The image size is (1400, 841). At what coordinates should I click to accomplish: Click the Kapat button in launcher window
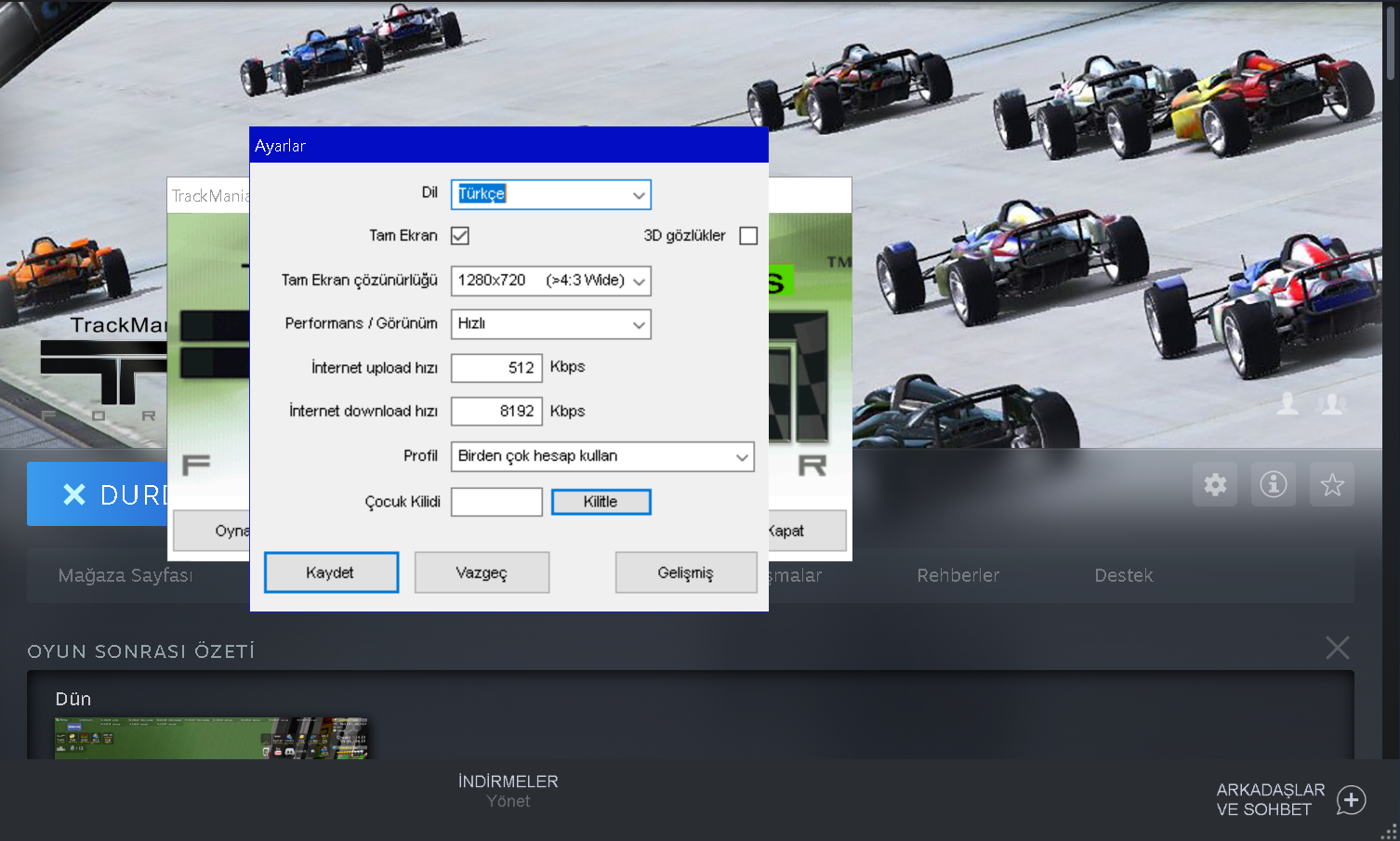[x=807, y=531]
